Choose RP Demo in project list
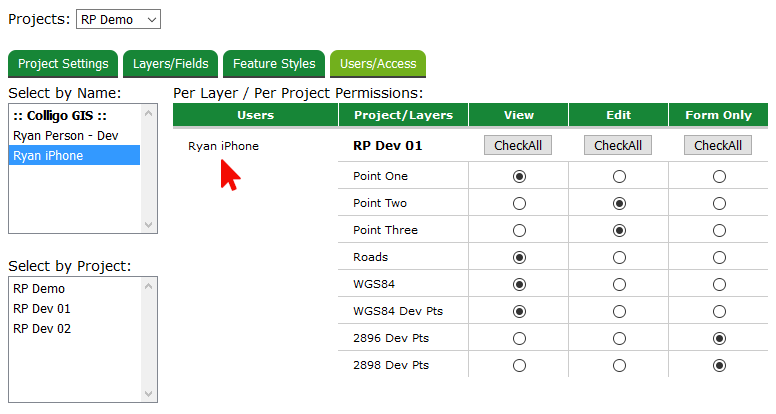Viewport: 776px width, 414px height. tap(38, 289)
